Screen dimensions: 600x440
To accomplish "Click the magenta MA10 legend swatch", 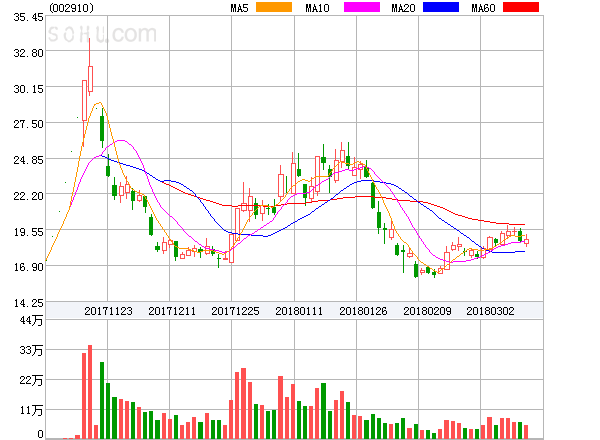I will 362,7.
